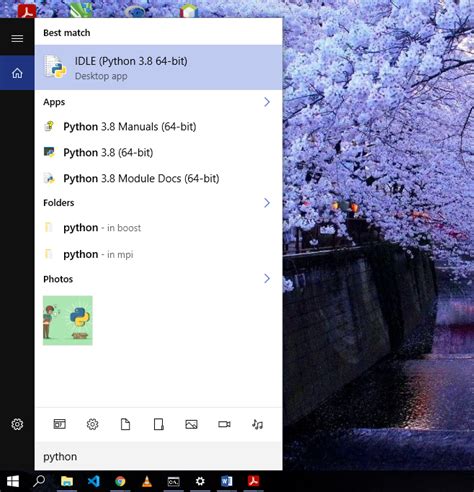The image size is (474, 492).
Task: Click the Python 3.8 (64-bit) console icon
Action: [x=49, y=152]
